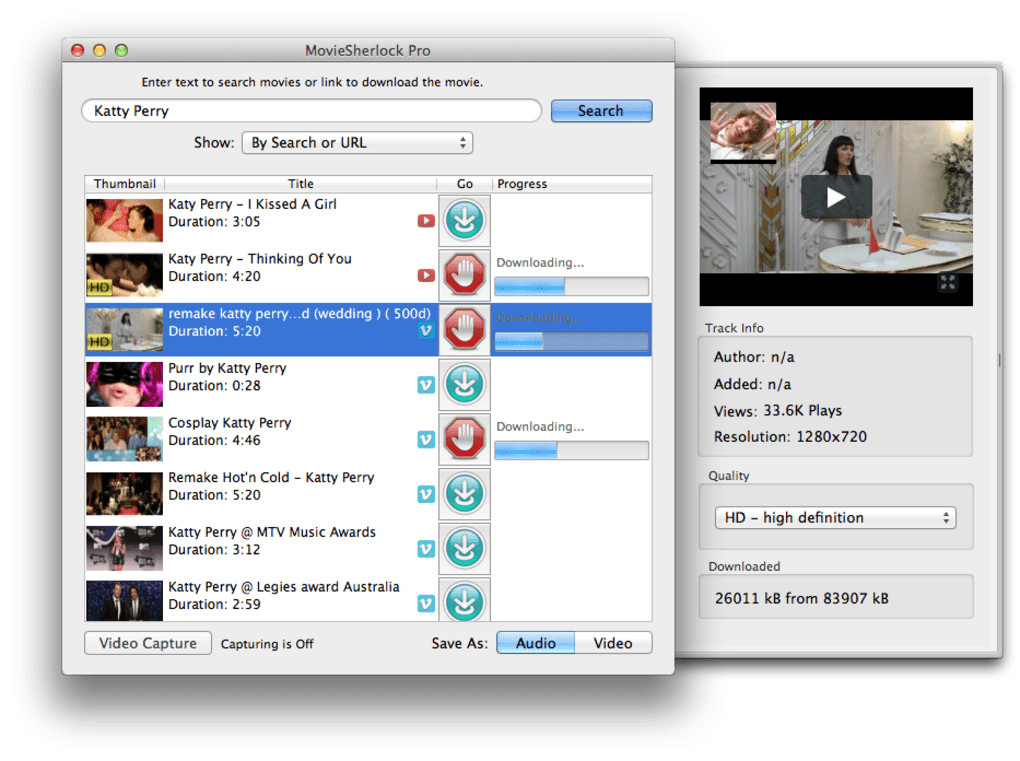This screenshot has width=1020, height=761.
Task: Click '26011 kB from 83907 kB' downloaded text
Action: [801, 598]
